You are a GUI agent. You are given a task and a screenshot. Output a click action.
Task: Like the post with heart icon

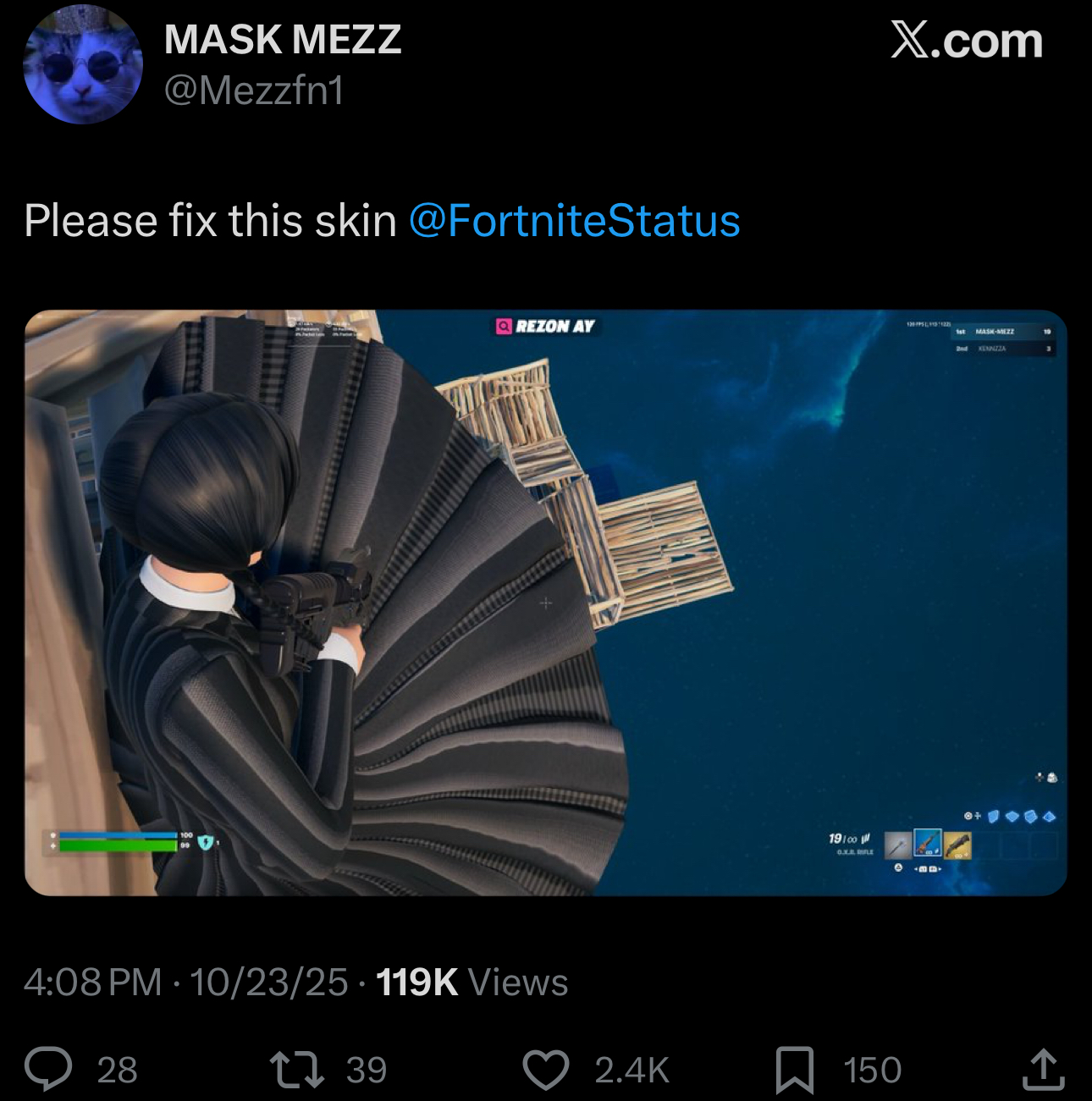(x=546, y=1070)
